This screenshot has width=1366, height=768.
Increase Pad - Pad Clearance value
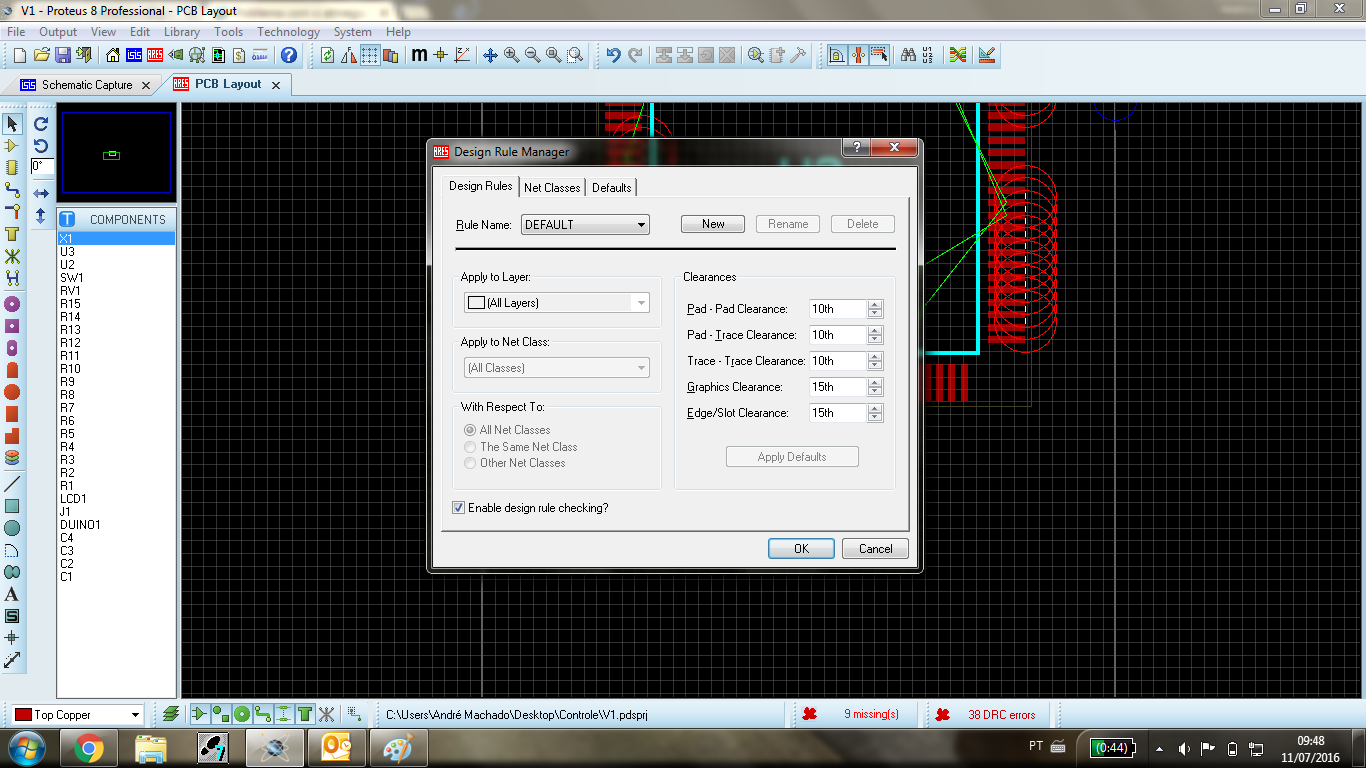[875, 305]
